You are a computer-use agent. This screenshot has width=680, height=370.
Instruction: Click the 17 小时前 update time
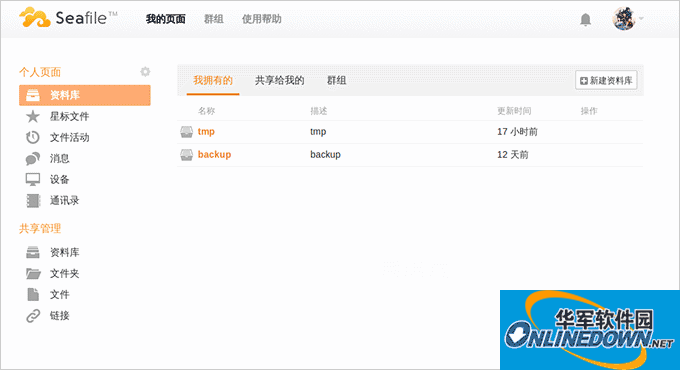517,131
